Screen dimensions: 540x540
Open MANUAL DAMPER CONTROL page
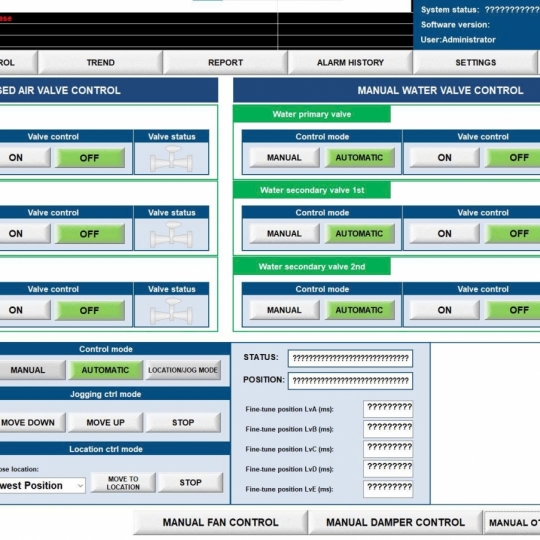(x=395, y=522)
